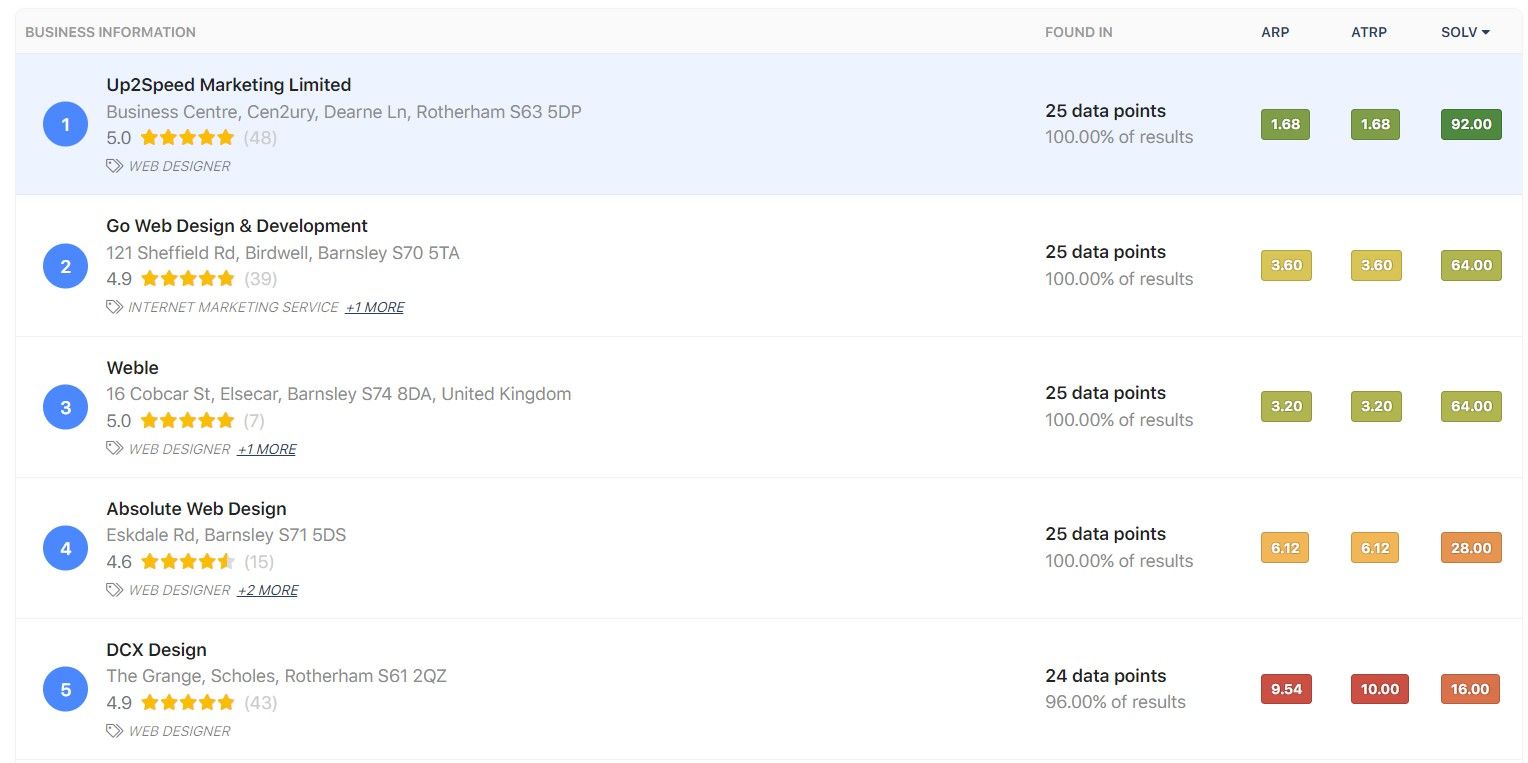Expand +1 MORE categories for Weble
The image size is (1528, 763).
point(267,449)
